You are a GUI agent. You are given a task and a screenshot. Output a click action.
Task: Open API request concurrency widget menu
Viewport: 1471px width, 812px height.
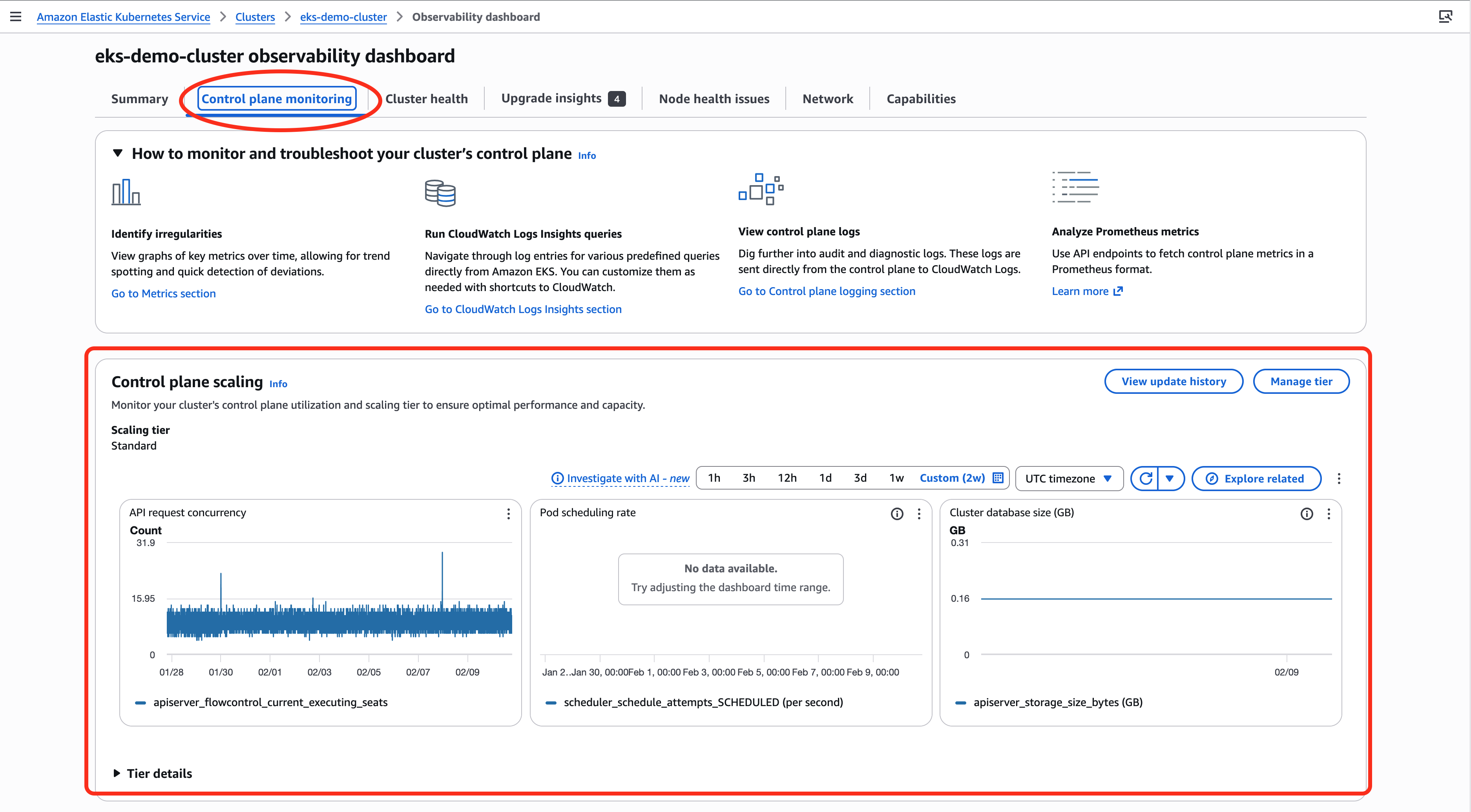[x=508, y=513]
